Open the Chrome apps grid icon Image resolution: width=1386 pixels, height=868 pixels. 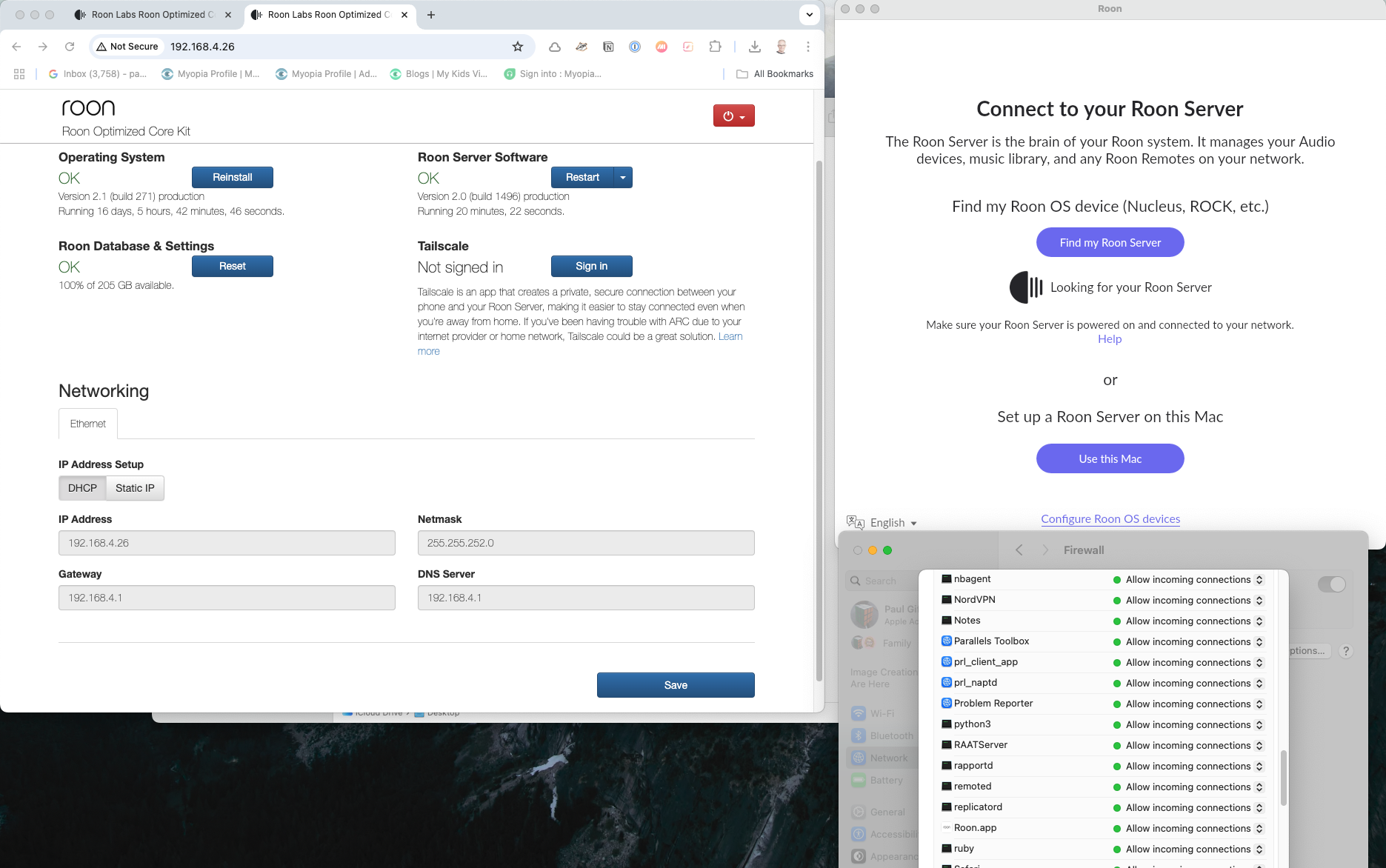(19, 74)
